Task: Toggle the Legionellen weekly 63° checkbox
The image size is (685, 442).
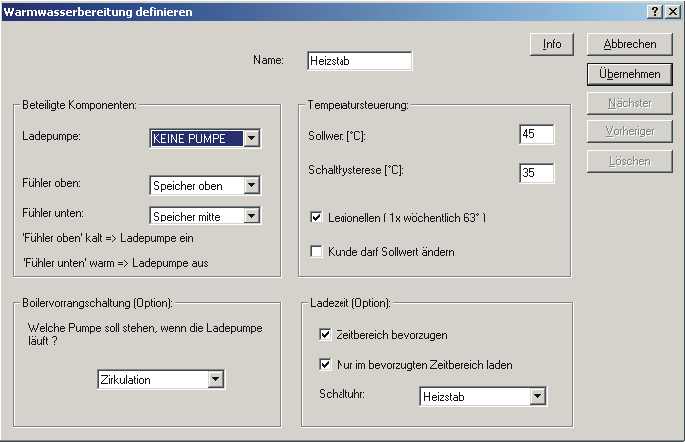Action: click(x=317, y=217)
